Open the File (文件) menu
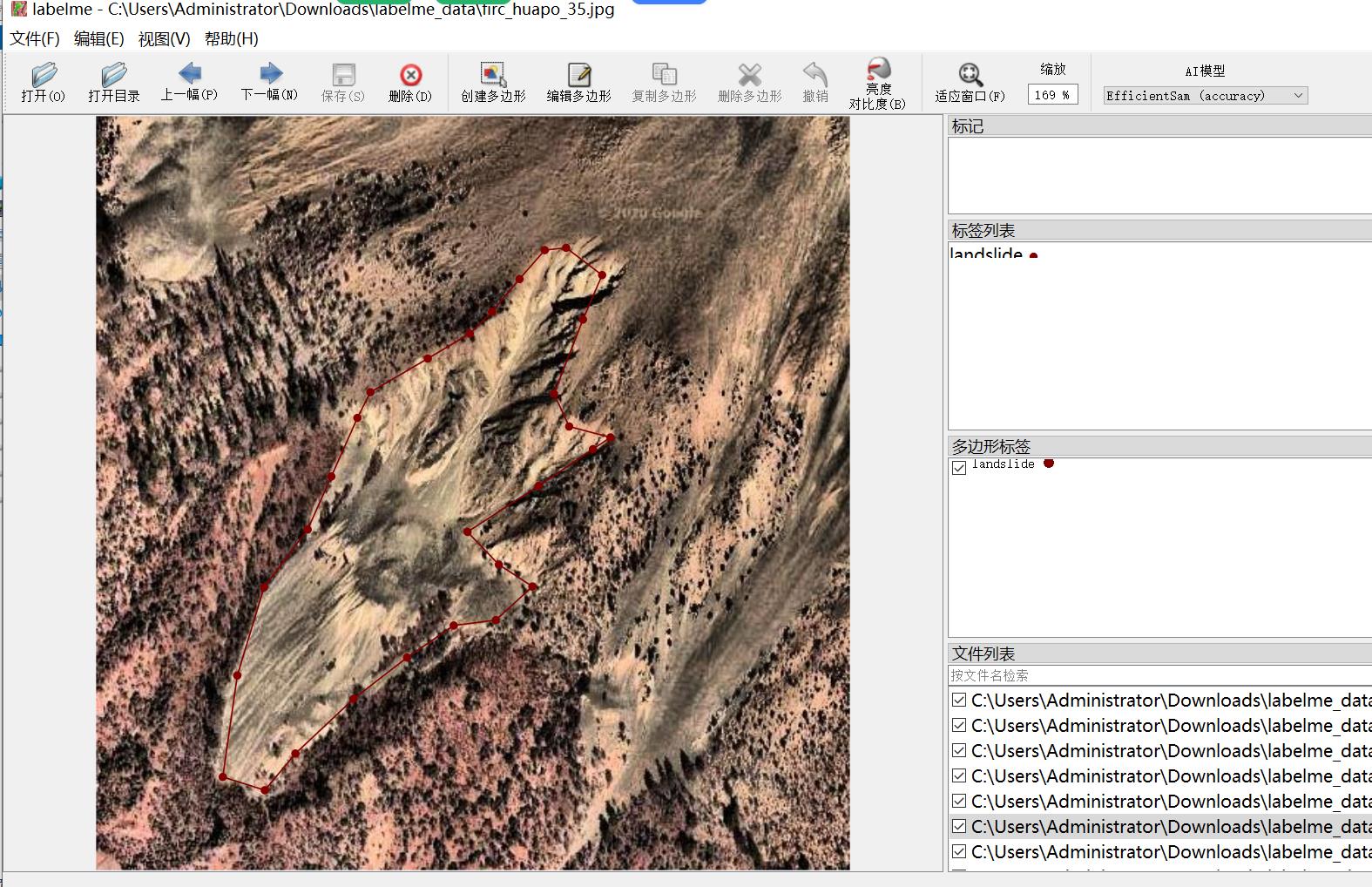 pyautogui.click(x=35, y=38)
